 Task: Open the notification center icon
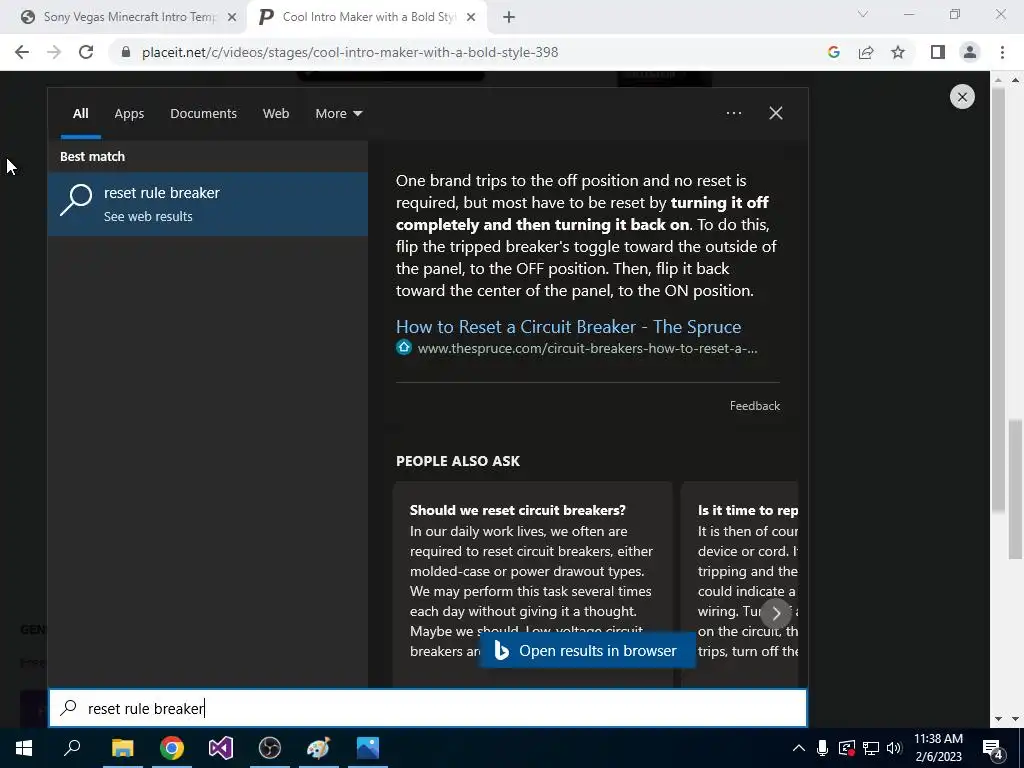[x=993, y=749]
